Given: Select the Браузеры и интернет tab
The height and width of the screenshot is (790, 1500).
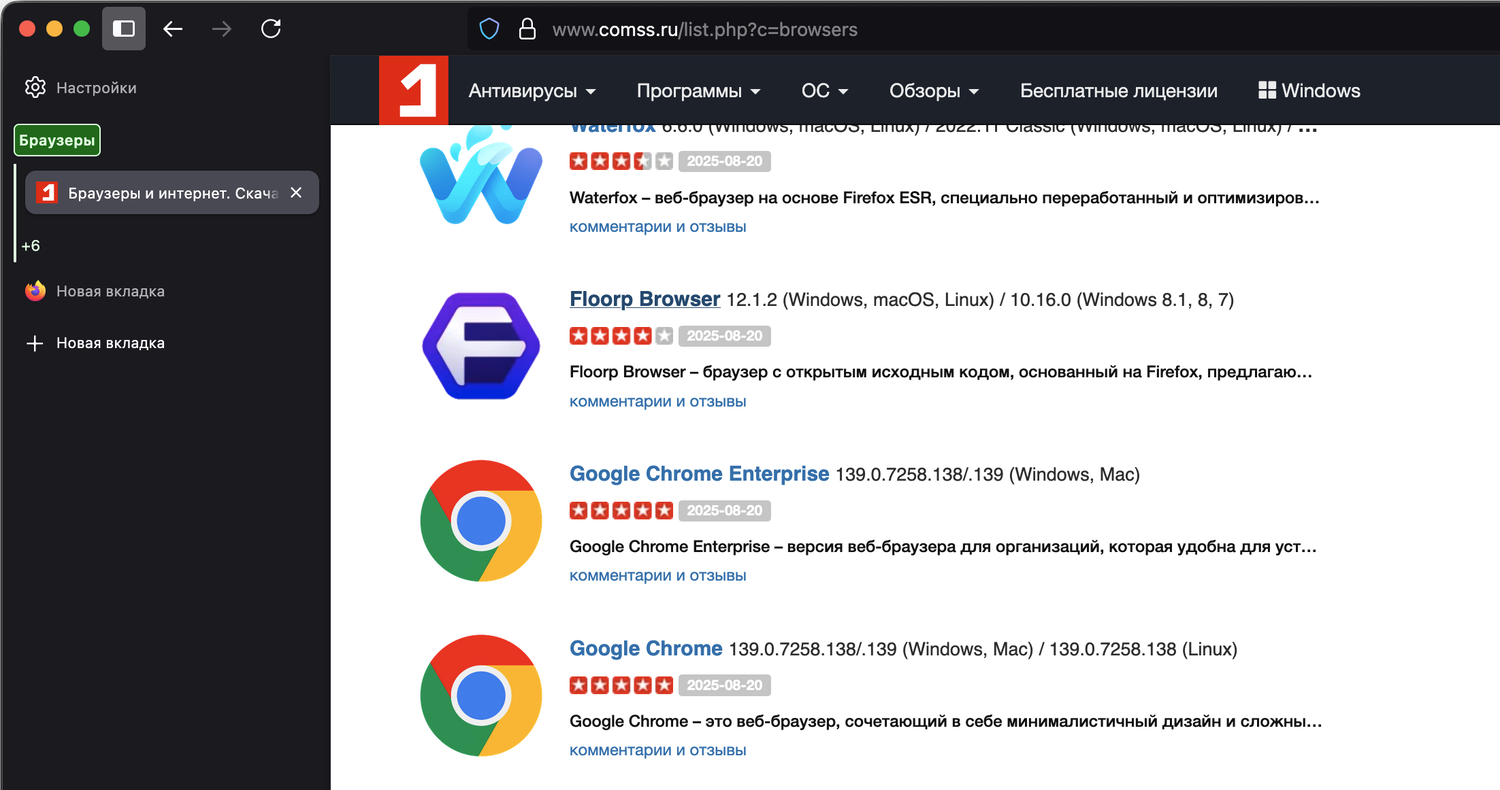Looking at the screenshot, I should coord(172,193).
